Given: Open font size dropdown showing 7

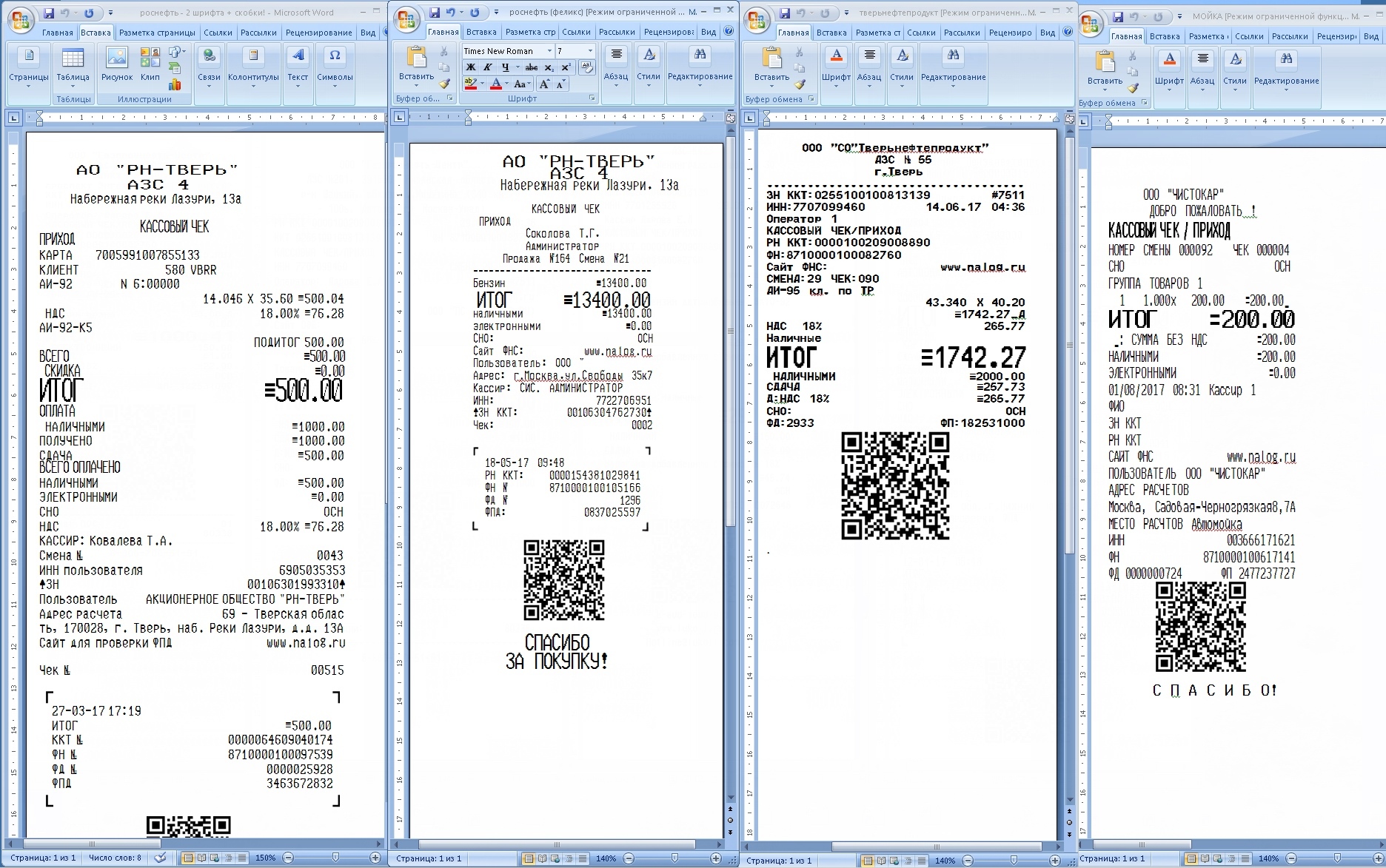Looking at the screenshot, I should (590, 51).
